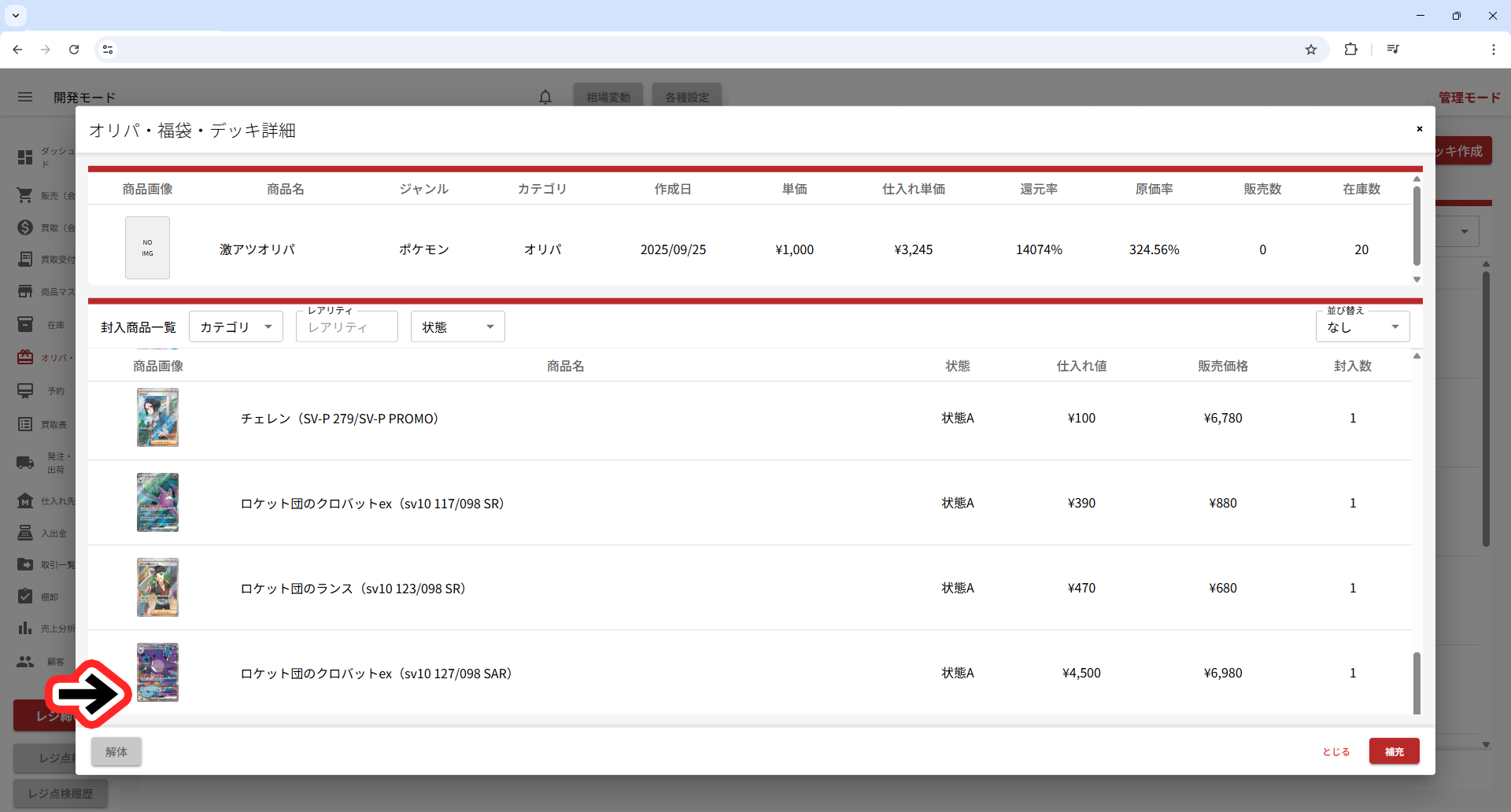The image size is (1511, 812).
Task: Click the 解体 button
Action: (116, 751)
